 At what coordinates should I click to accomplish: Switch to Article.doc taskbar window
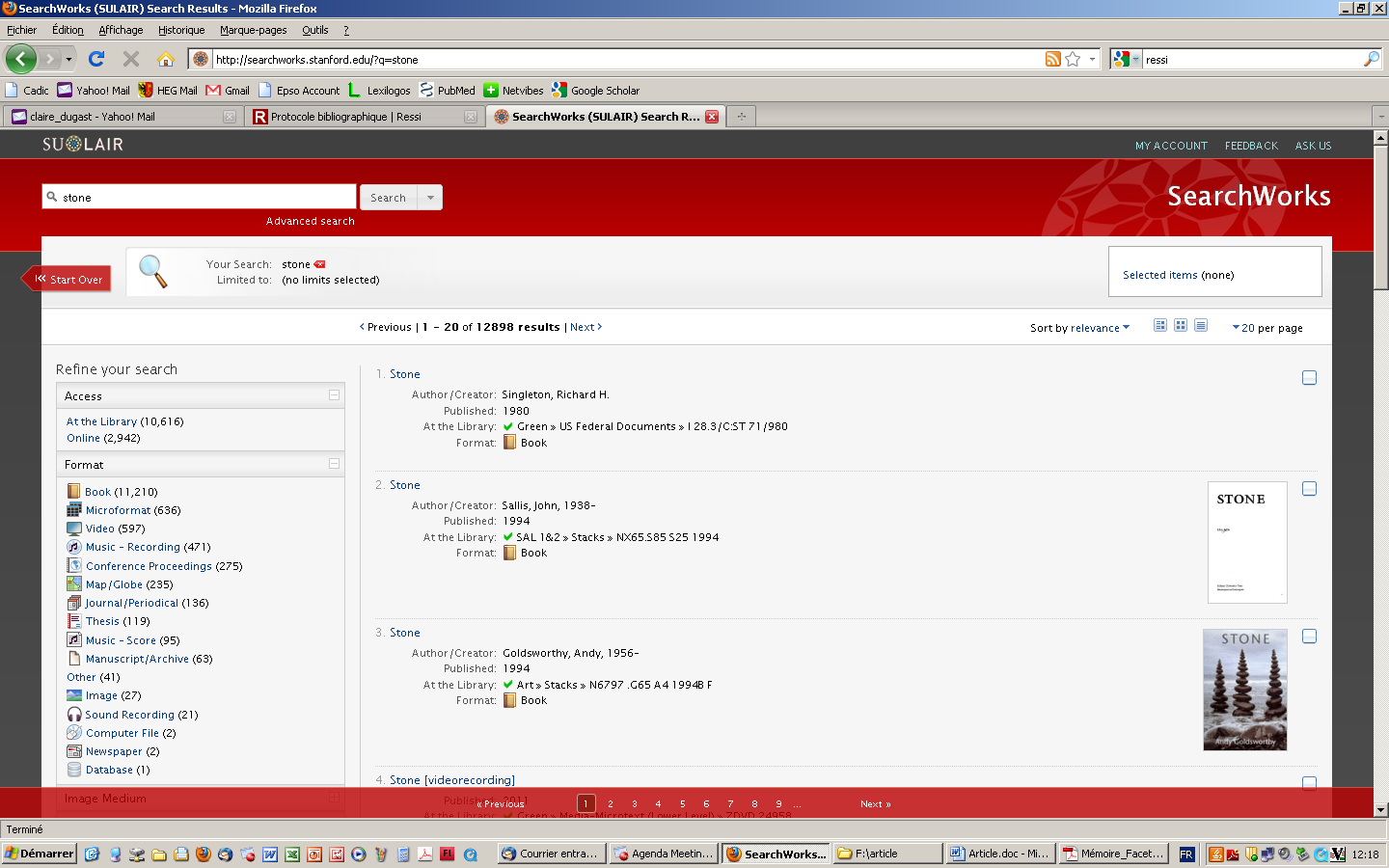coord(999,854)
